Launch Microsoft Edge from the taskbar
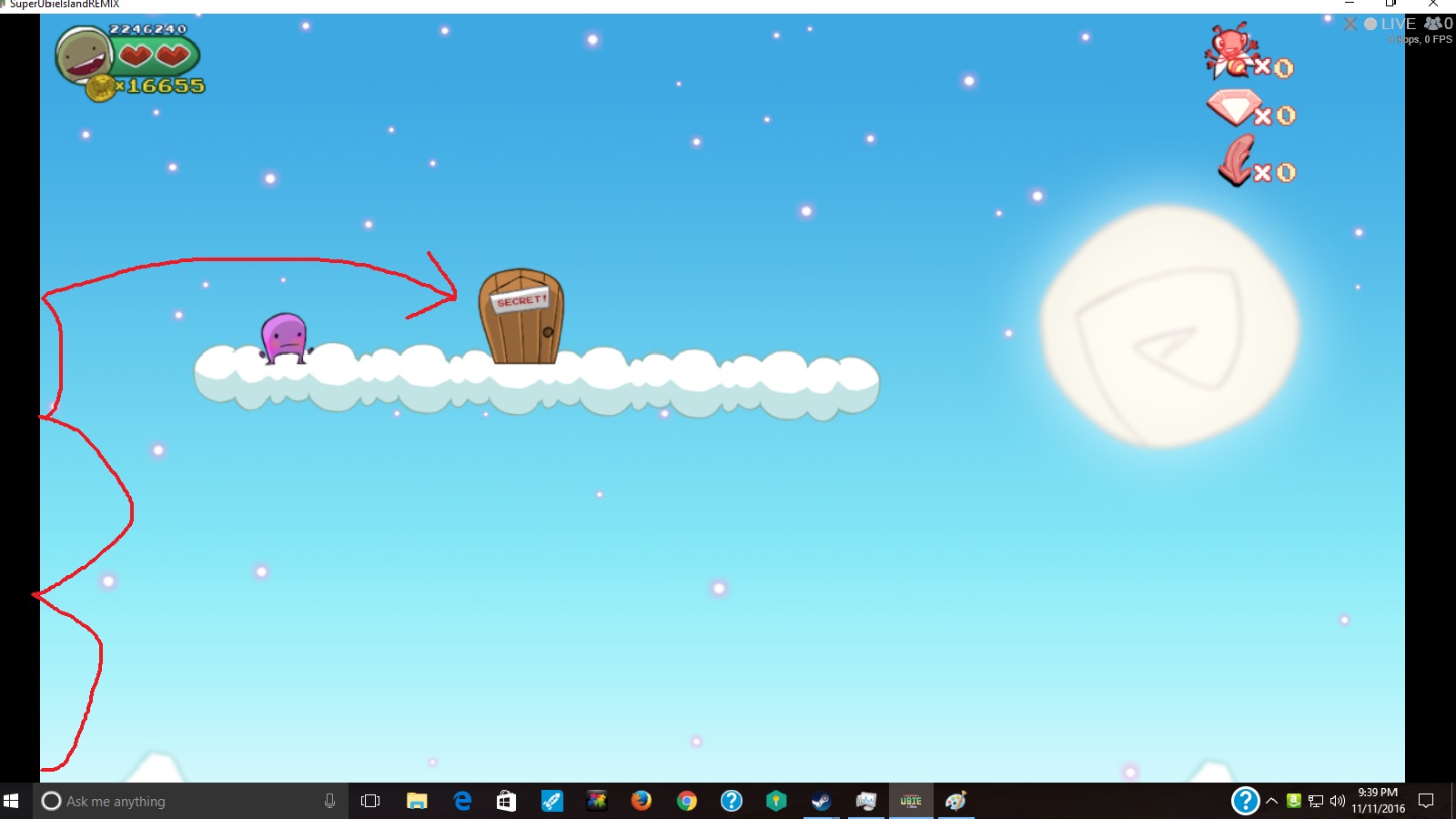Image resolution: width=1456 pixels, height=819 pixels. (x=462, y=801)
